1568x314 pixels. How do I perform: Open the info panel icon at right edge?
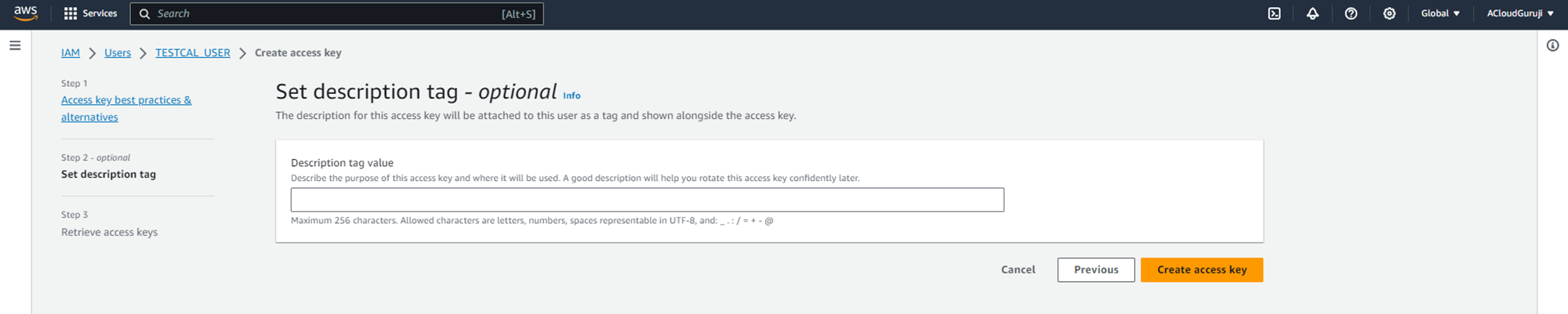[x=1552, y=45]
